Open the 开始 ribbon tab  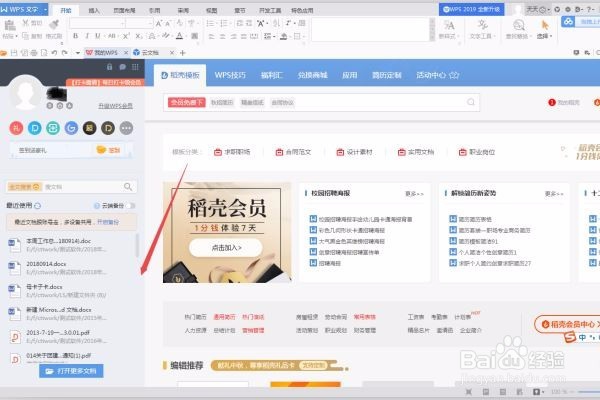point(66,10)
